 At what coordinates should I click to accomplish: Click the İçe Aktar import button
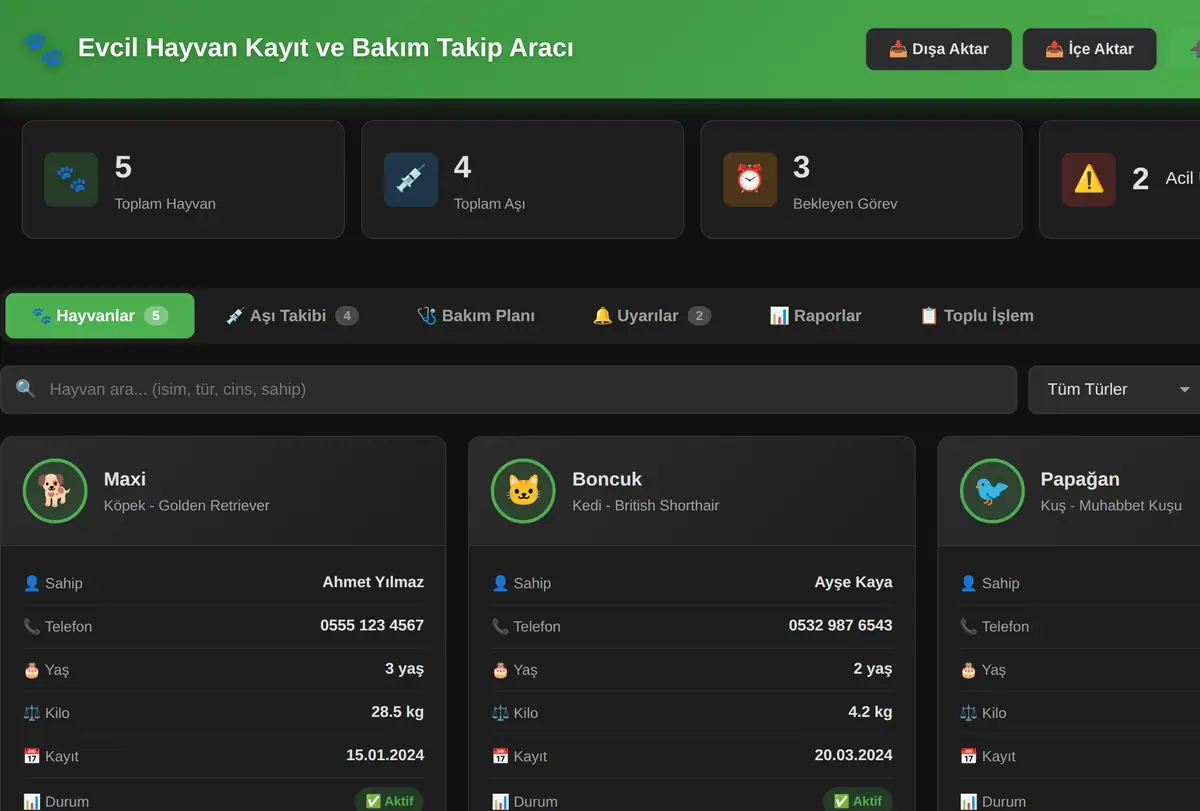(1090, 49)
